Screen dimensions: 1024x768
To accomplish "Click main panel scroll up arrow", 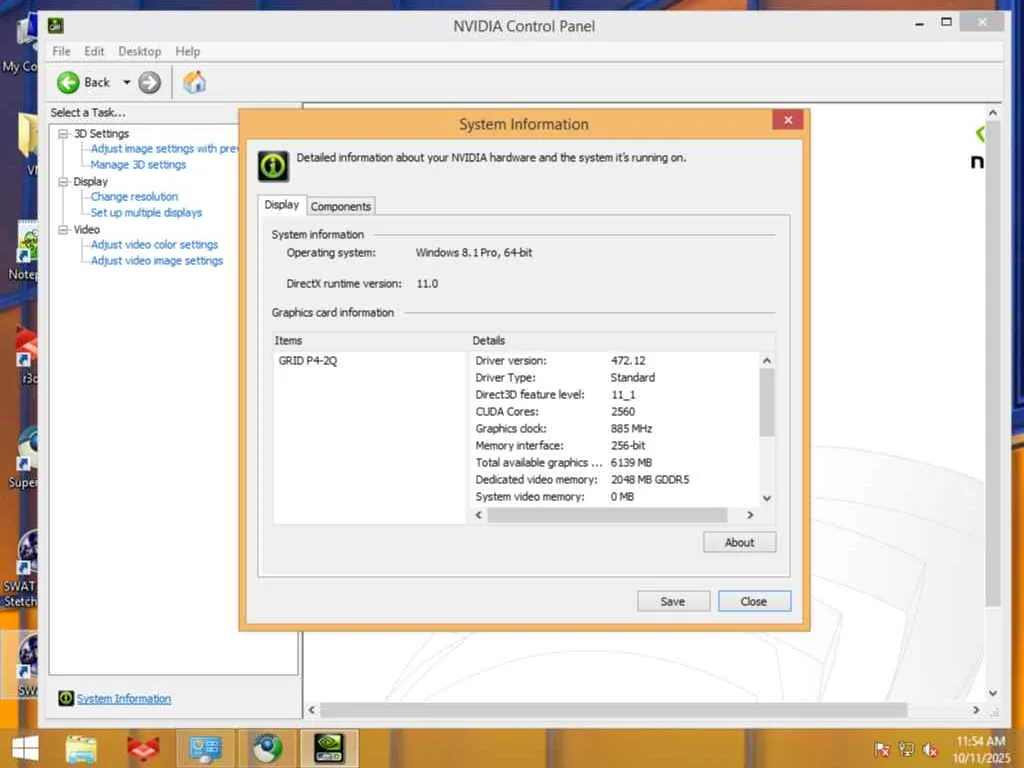I will coord(993,113).
